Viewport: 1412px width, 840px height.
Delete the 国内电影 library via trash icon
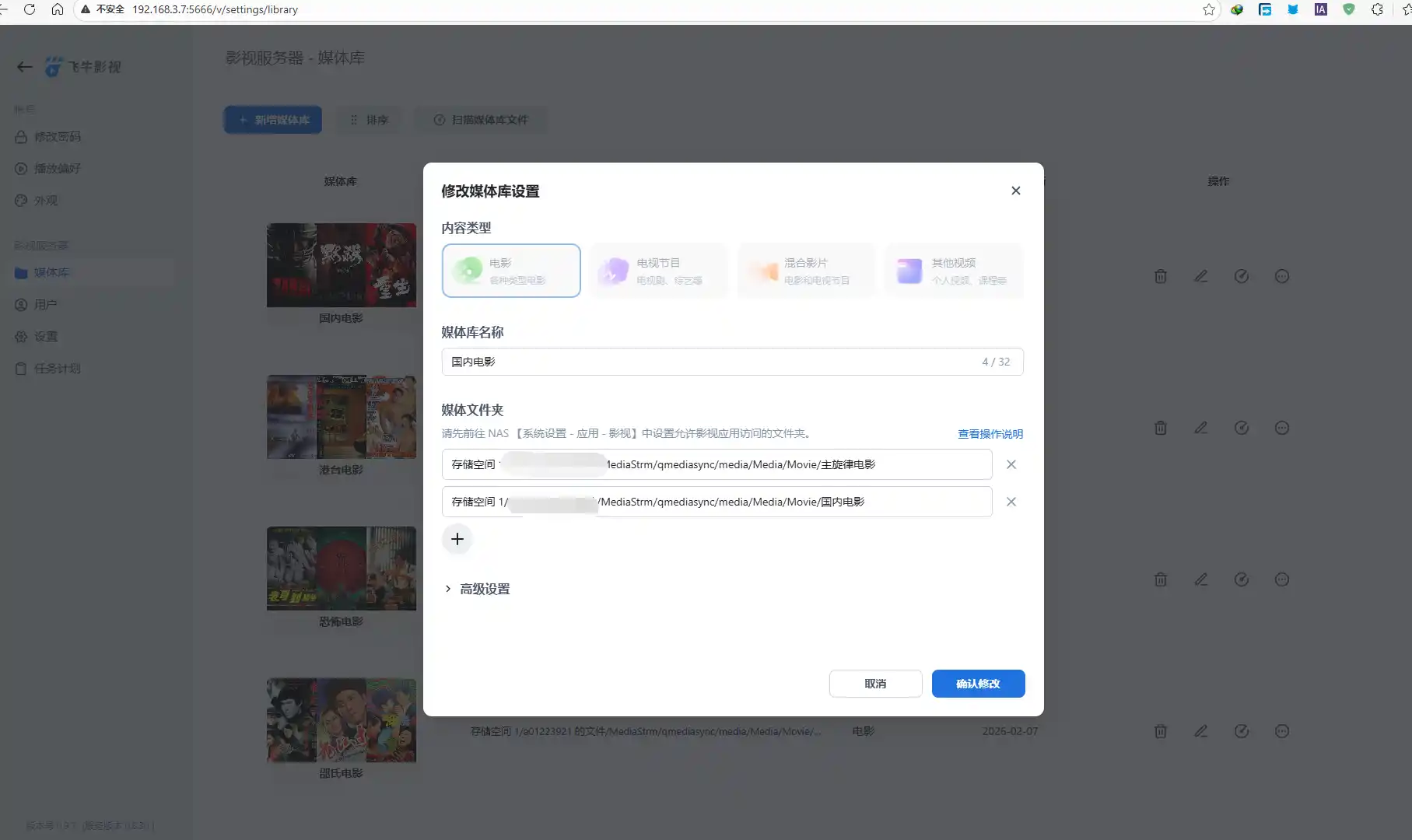pyautogui.click(x=1161, y=276)
